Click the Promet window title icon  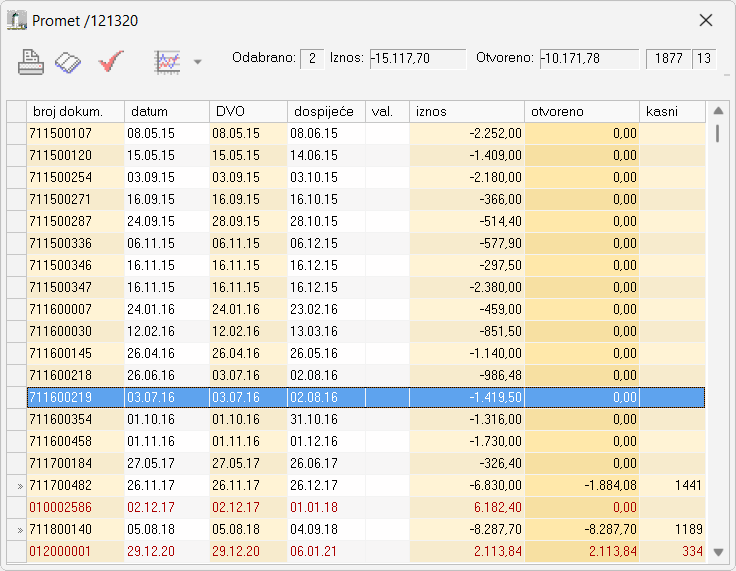tap(17, 20)
